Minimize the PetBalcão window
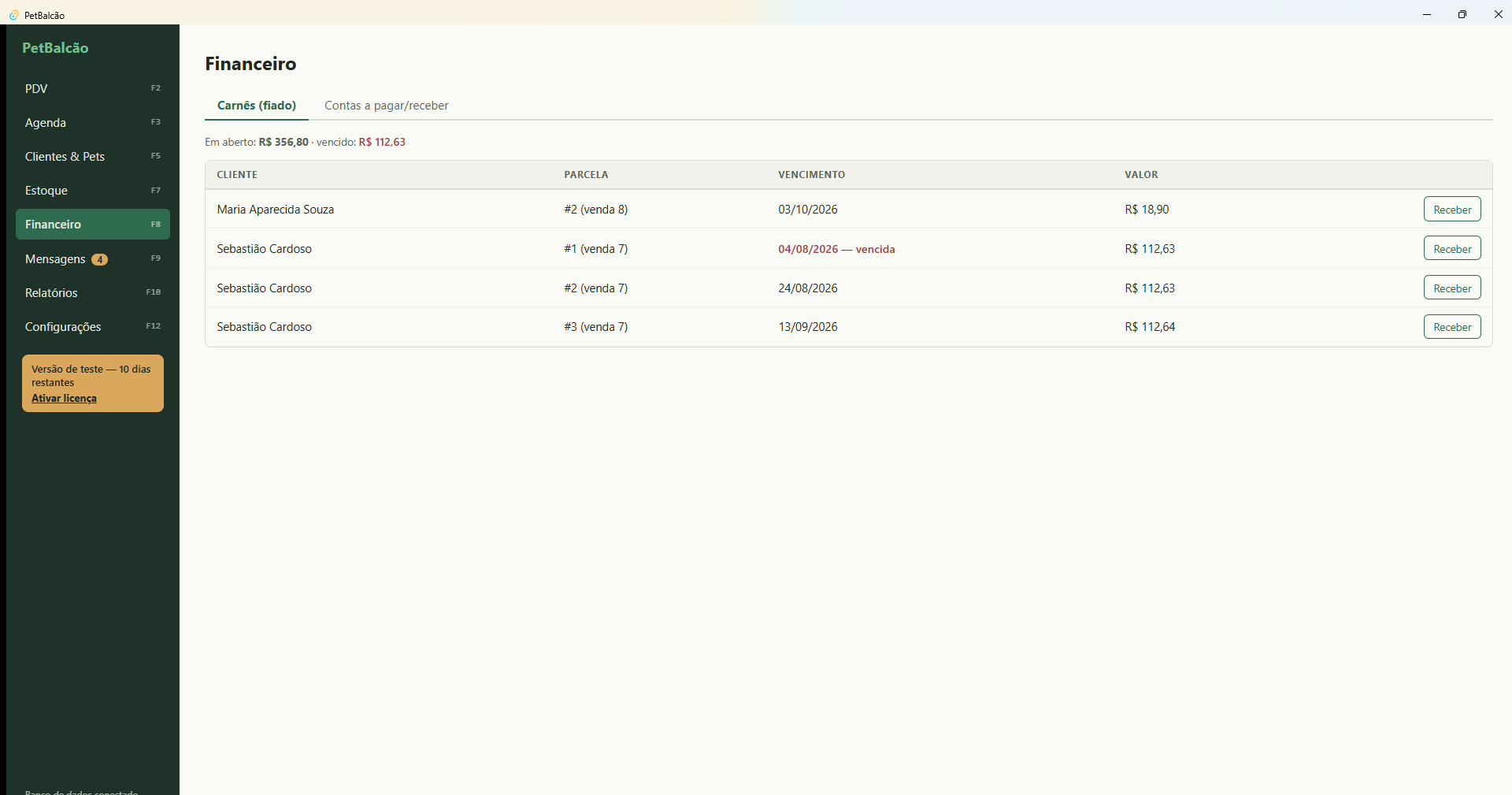Screen dimensions: 1512x795 [1427, 14]
